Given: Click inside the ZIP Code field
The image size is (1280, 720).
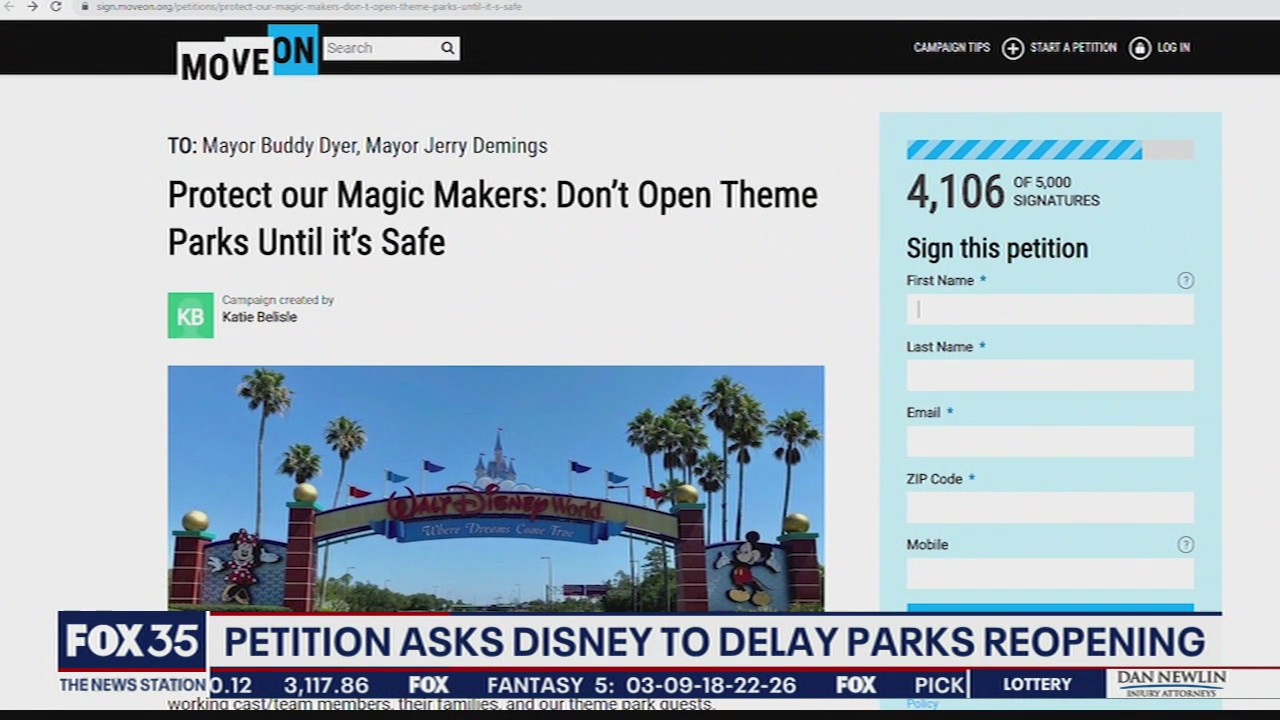Looking at the screenshot, I should [1050, 507].
